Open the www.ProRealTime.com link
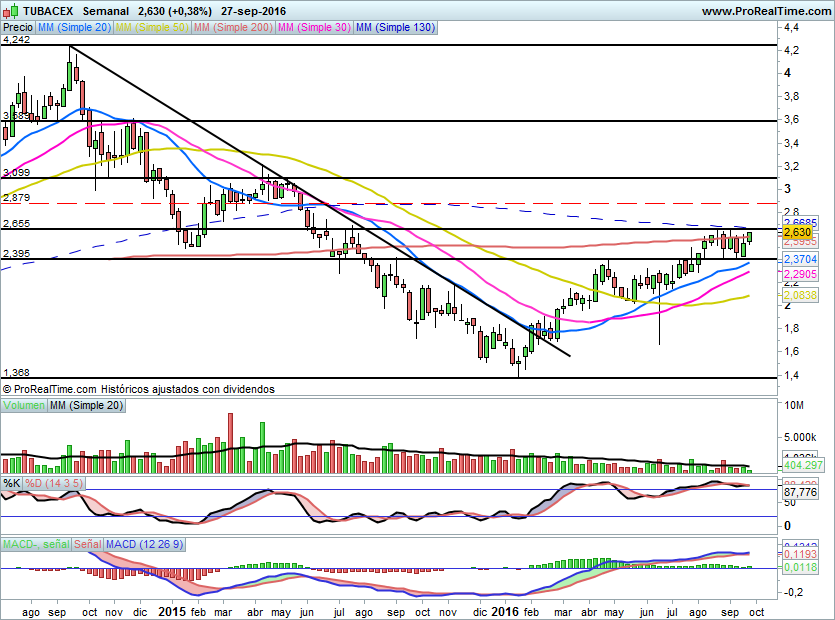Image resolution: width=835 pixels, height=620 pixels. tap(765, 11)
